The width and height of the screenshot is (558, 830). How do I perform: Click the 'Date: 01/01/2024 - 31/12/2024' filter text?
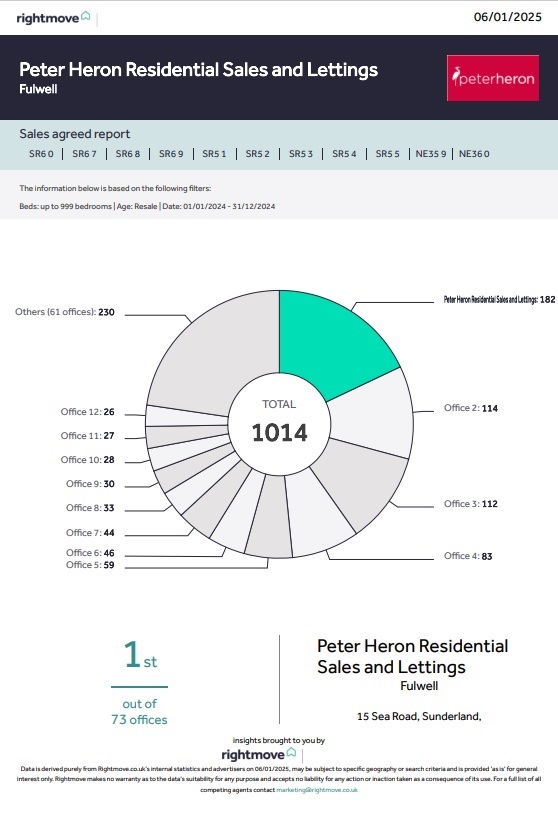click(219, 206)
